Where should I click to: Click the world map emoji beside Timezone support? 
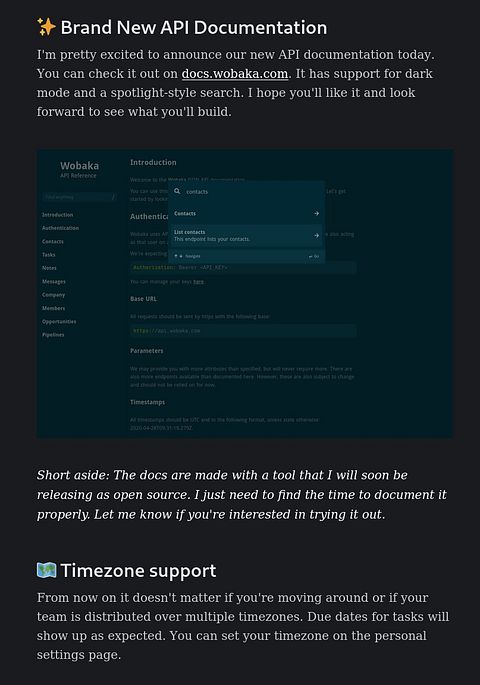coord(46,570)
